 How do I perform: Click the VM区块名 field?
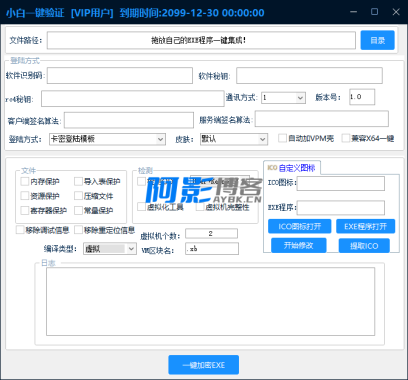pyautogui.click(x=212, y=249)
